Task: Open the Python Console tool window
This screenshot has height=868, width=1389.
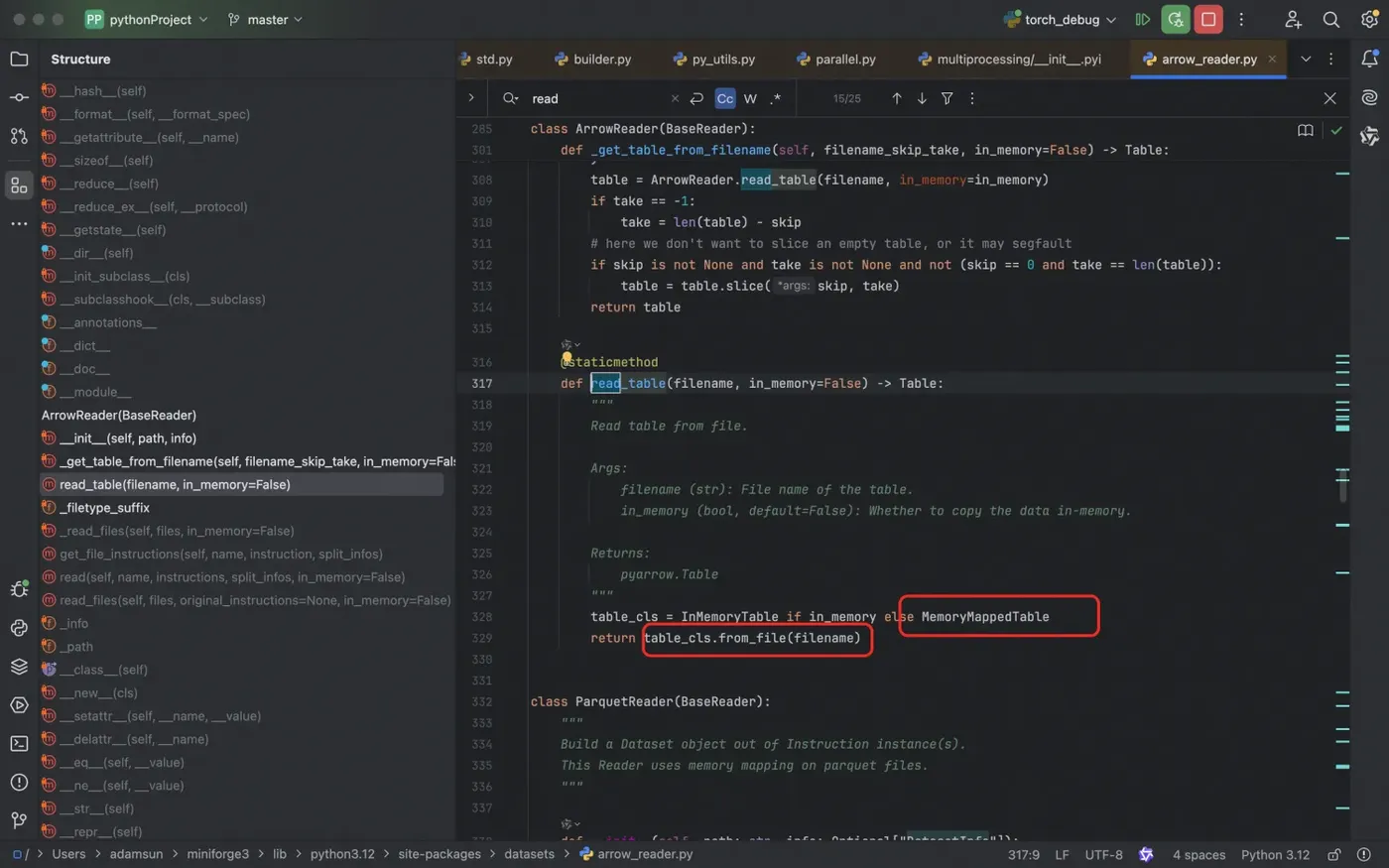Action: (x=19, y=628)
